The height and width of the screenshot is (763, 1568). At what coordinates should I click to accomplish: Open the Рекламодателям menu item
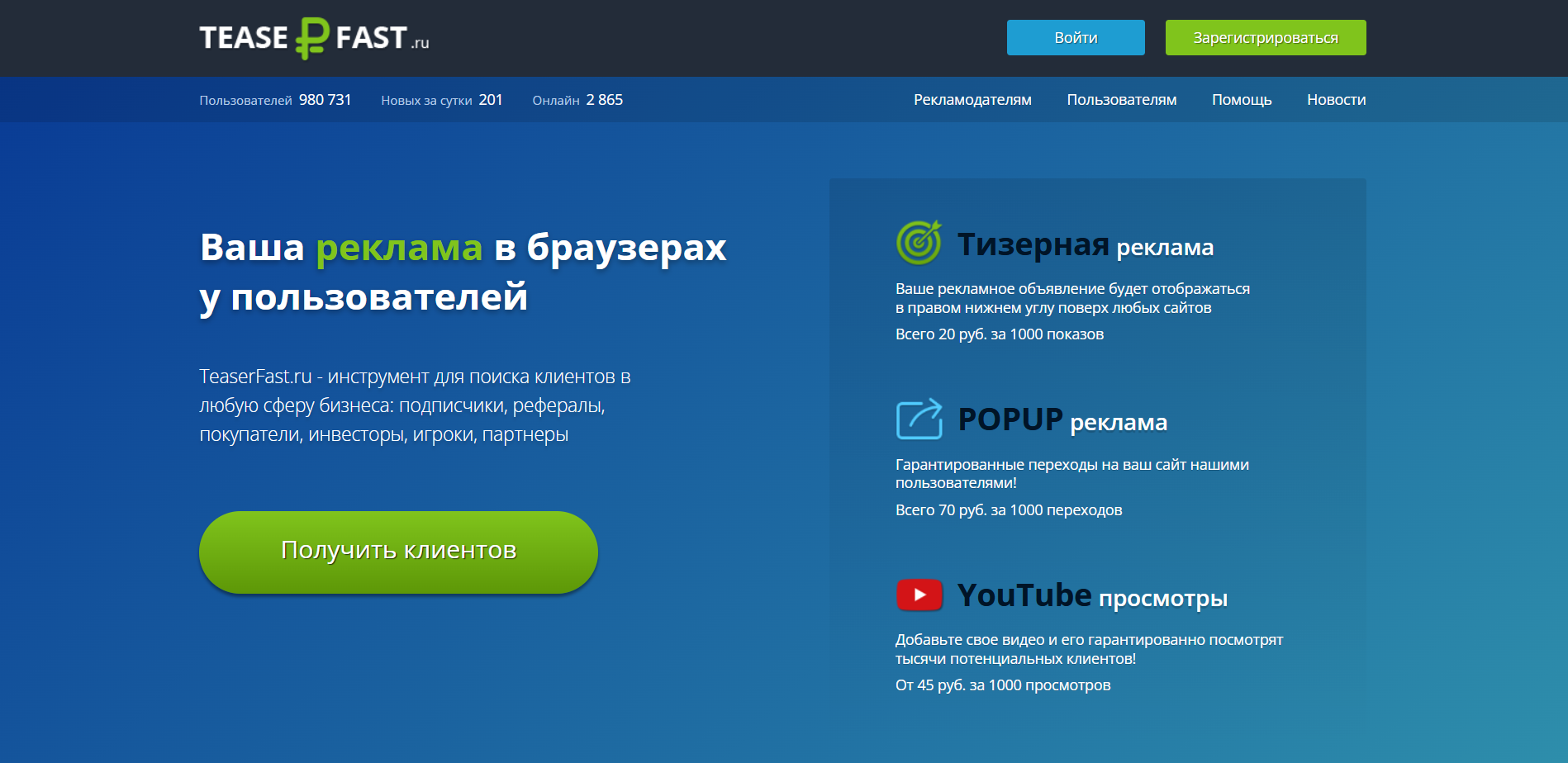(x=972, y=100)
